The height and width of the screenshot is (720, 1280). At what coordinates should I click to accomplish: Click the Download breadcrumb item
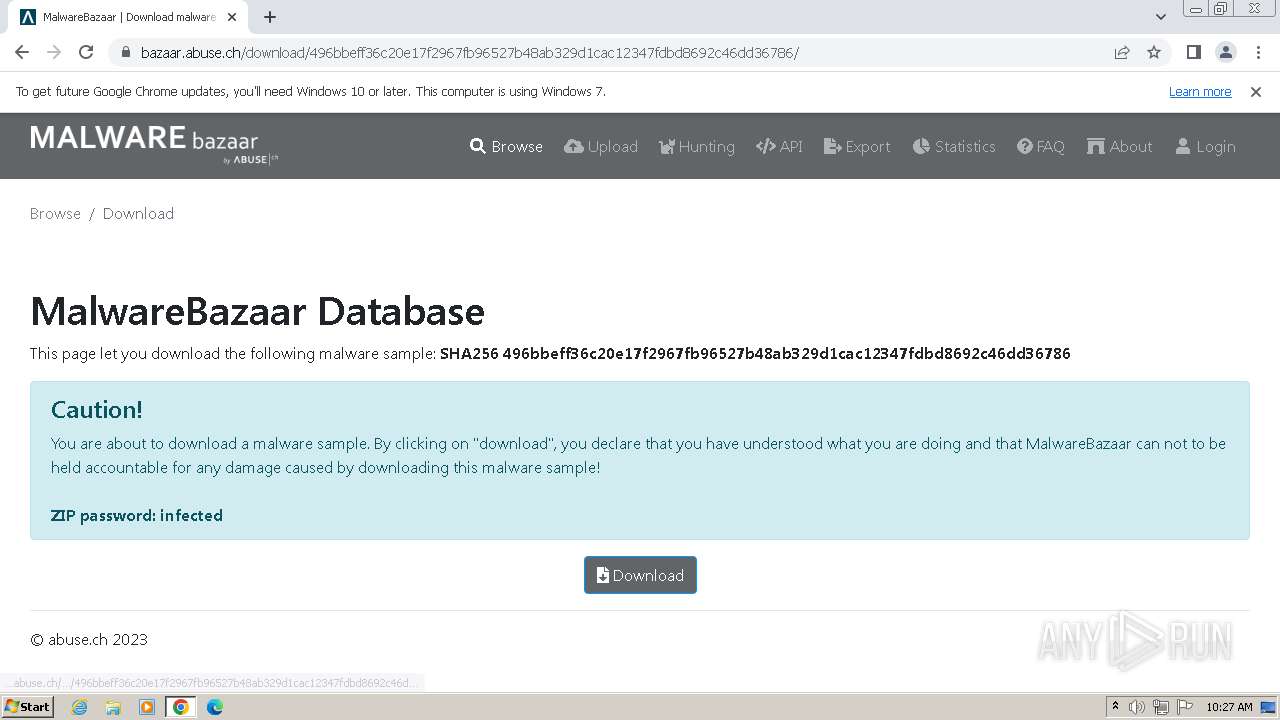click(138, 213)
